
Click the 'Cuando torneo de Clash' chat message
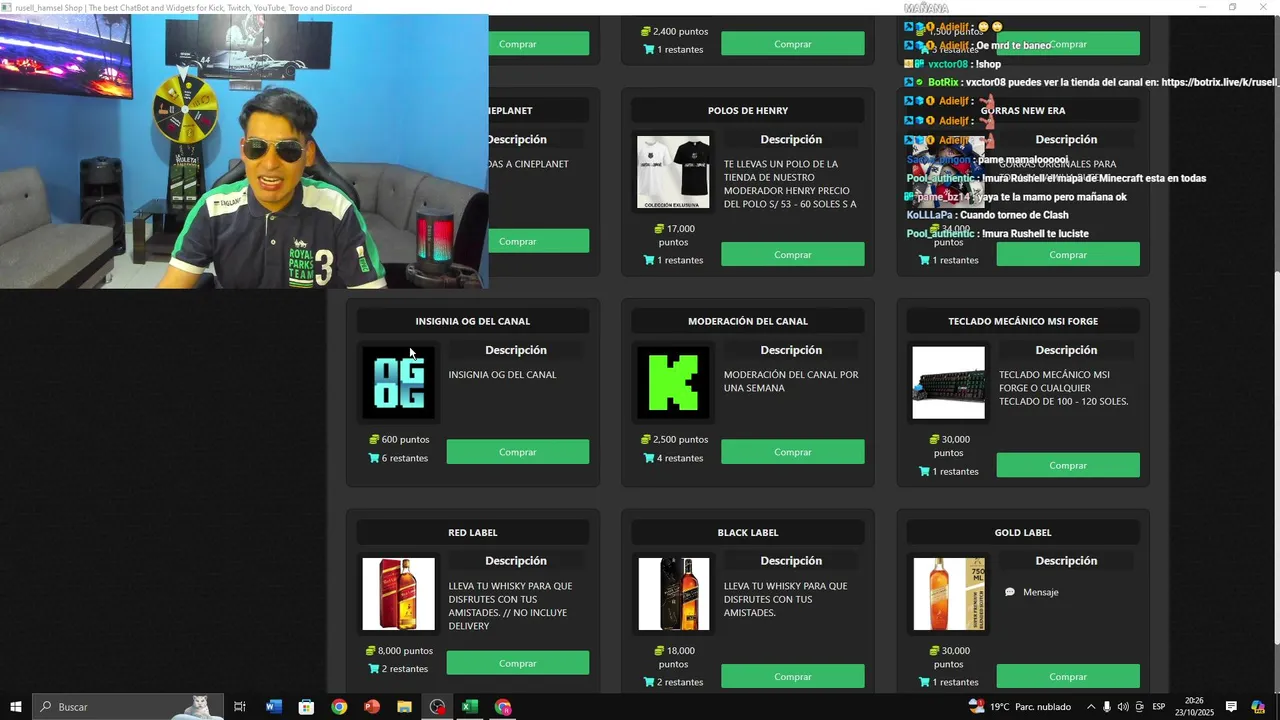coord(1014,215)
